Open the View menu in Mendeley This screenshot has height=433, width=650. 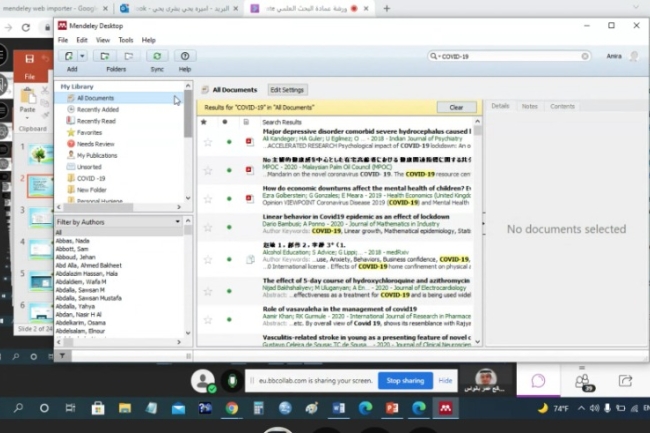103,40
